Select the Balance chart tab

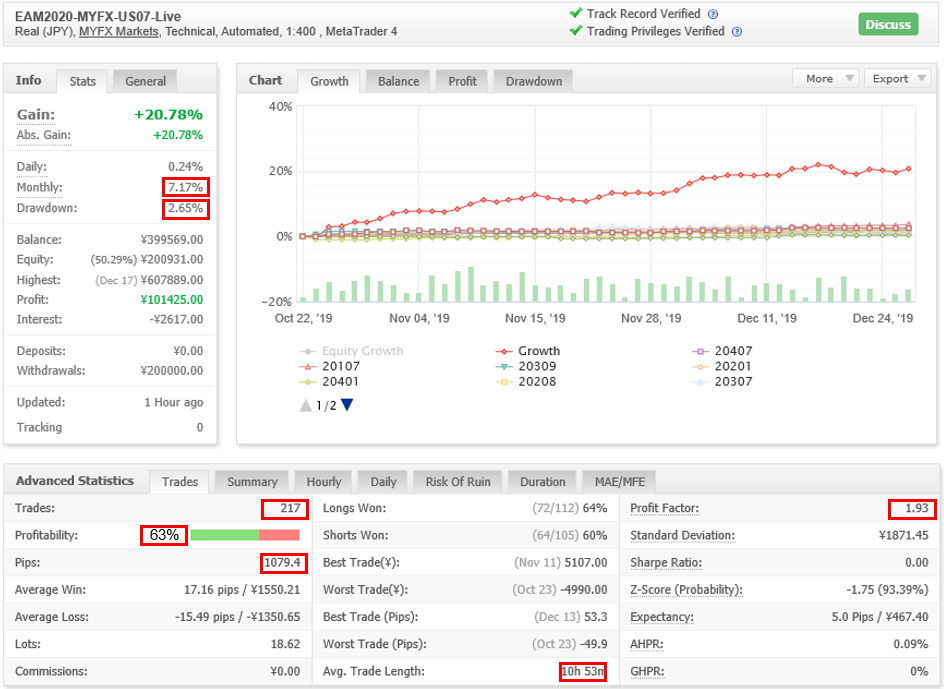(399, 81)
